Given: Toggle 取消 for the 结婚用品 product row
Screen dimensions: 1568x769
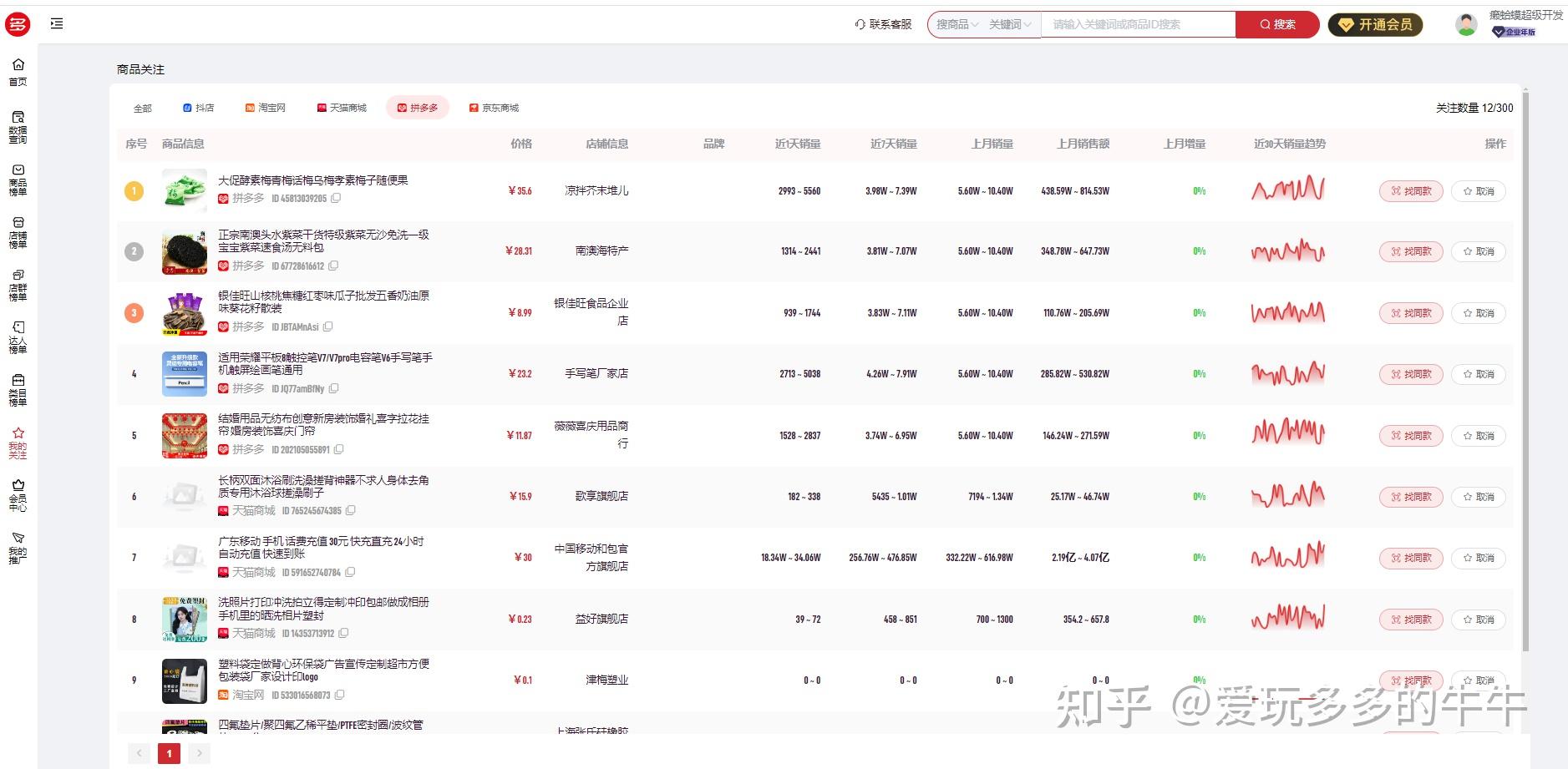Looking at the screenshot, I should coord(1478,436).
